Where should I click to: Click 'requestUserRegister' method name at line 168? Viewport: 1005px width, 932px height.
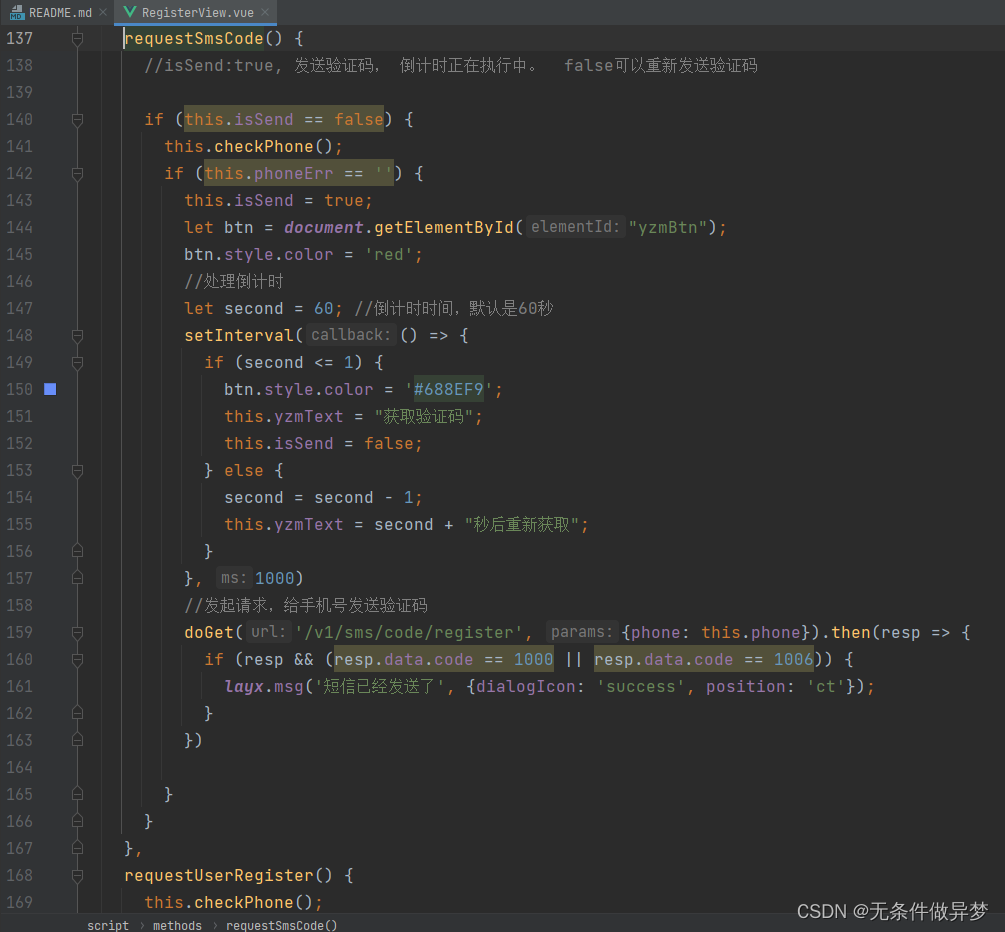219,876
